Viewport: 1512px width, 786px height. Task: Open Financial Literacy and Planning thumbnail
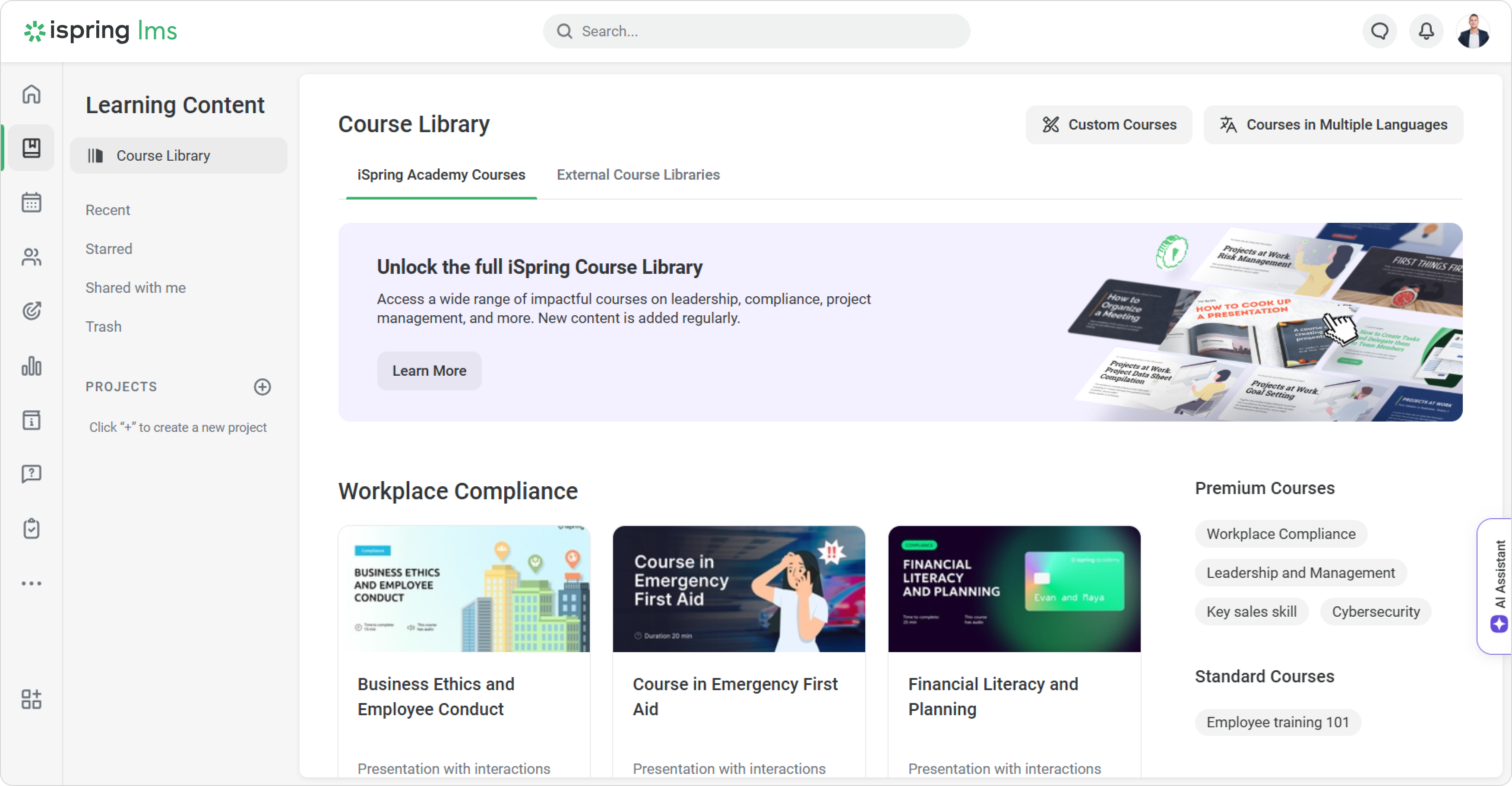1014,589
